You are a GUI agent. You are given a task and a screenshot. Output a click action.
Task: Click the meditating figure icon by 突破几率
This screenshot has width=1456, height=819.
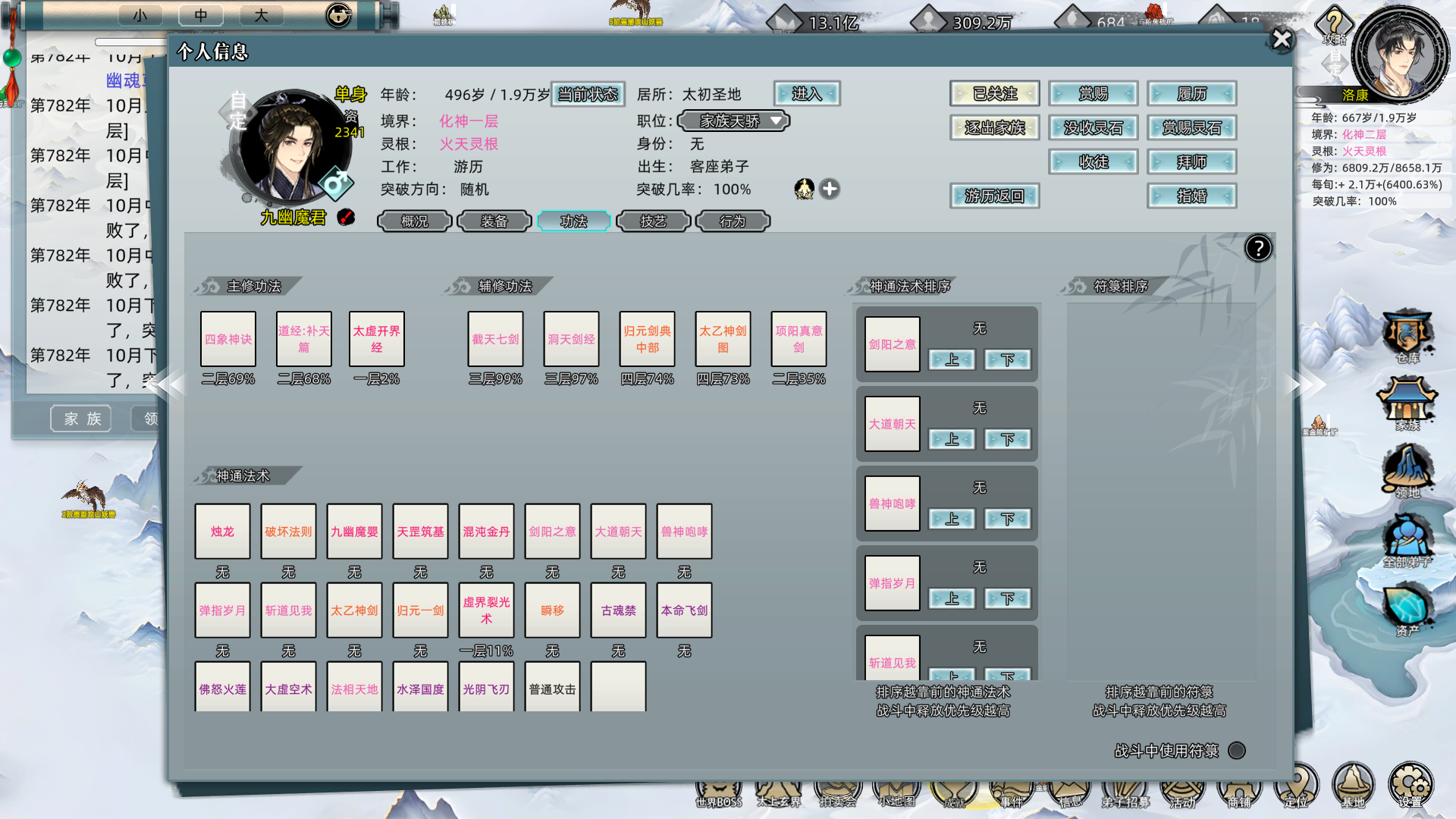(x=804, y=189)
